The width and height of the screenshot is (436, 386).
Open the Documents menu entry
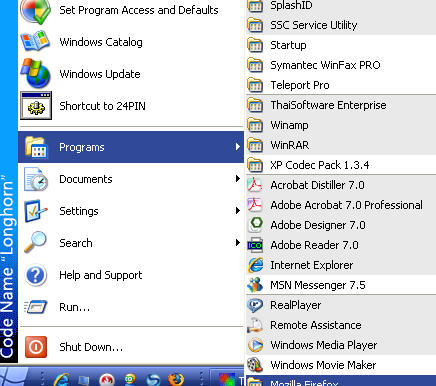pyautogui.click(x=131, y=179)
